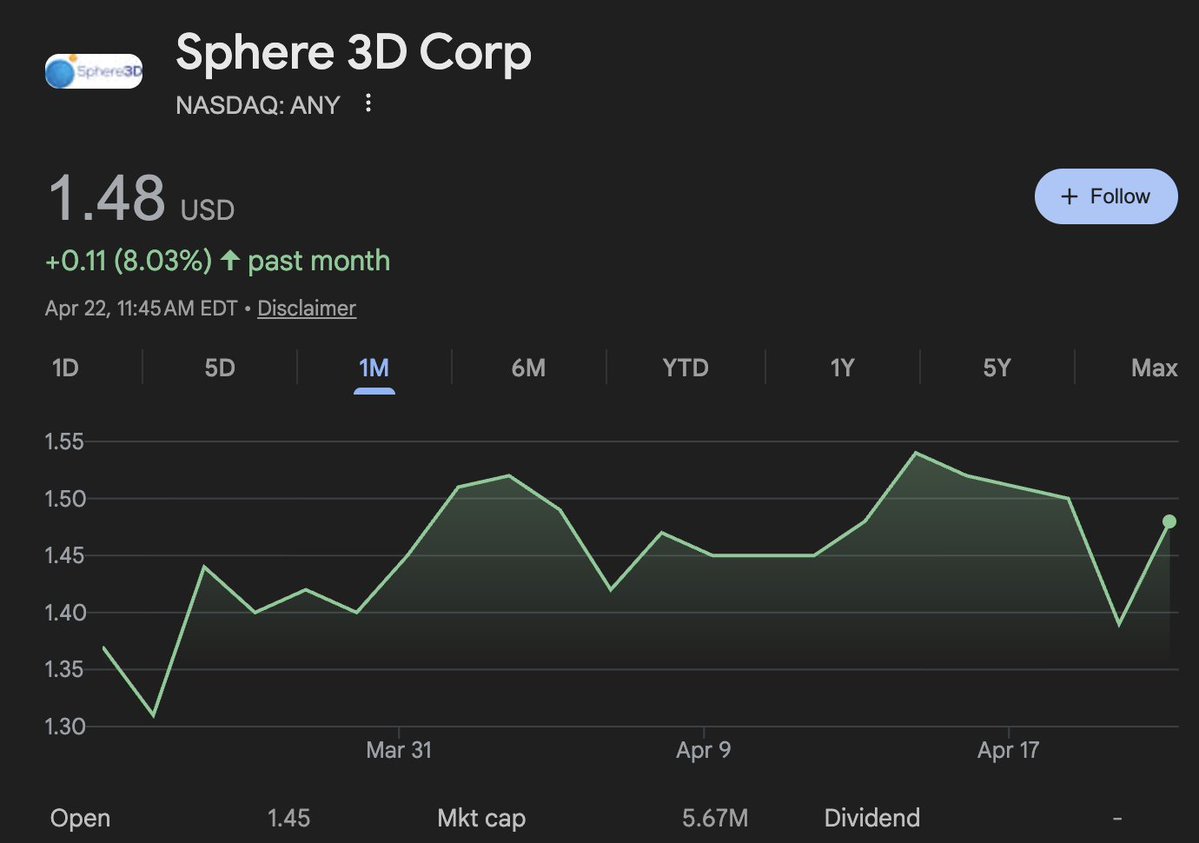Click the Apr 17 axis date label
The width and height of the screenshot is (1199, 843).
[1009, 750]
